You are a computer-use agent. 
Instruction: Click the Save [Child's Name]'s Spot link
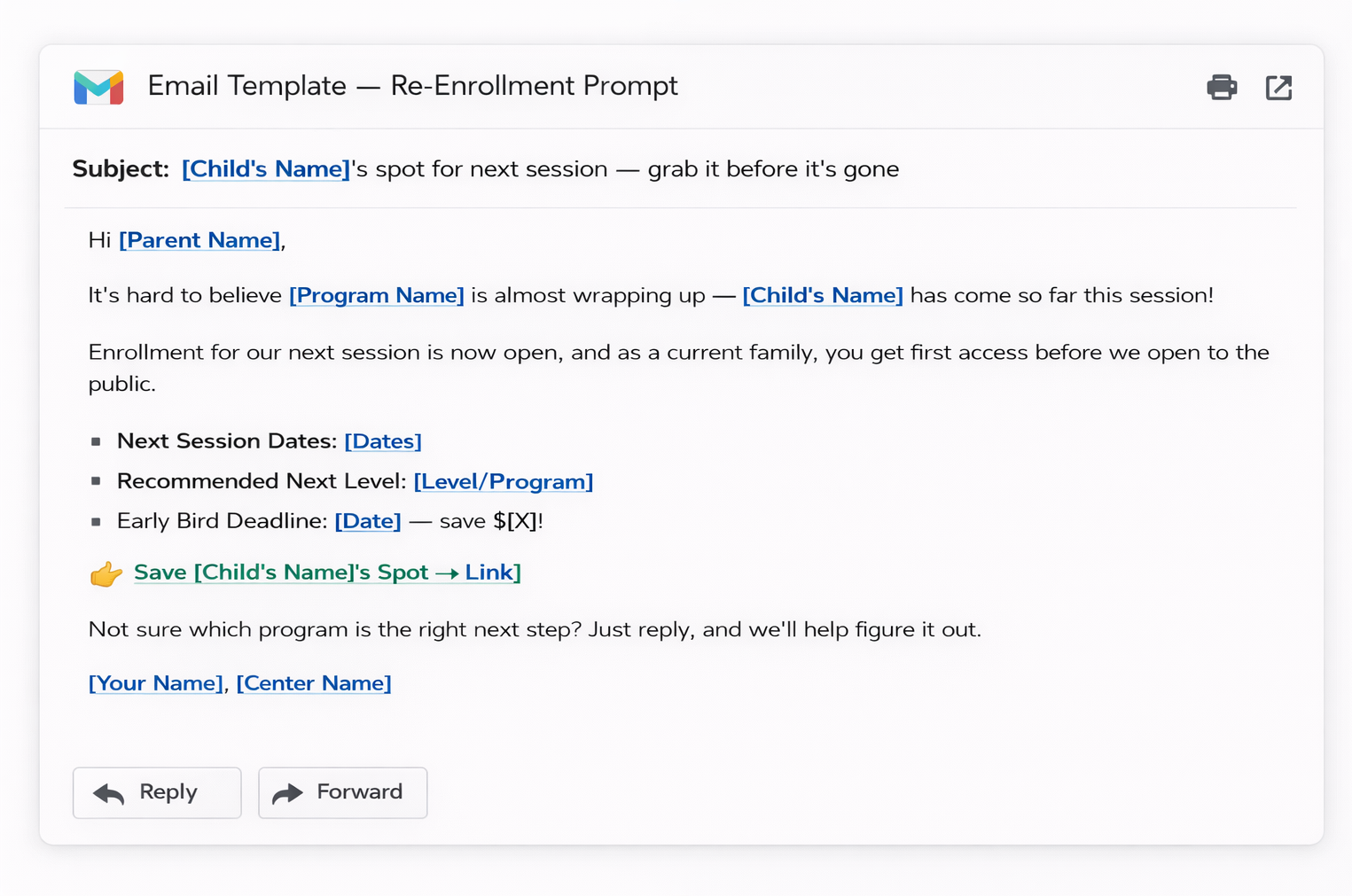click(x=326, y=573)
